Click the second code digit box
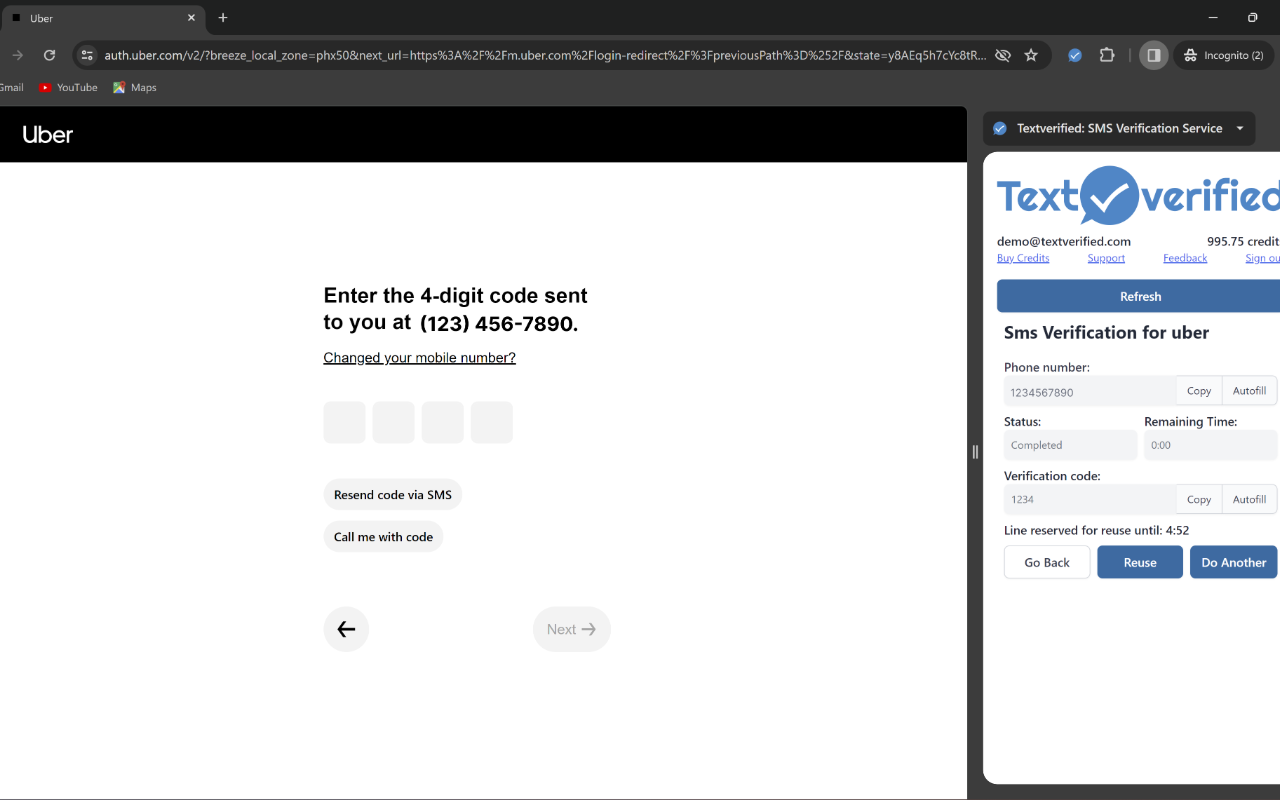This screenshot has width=1280, height=800. pyautogui.click(x=393, y=422)
